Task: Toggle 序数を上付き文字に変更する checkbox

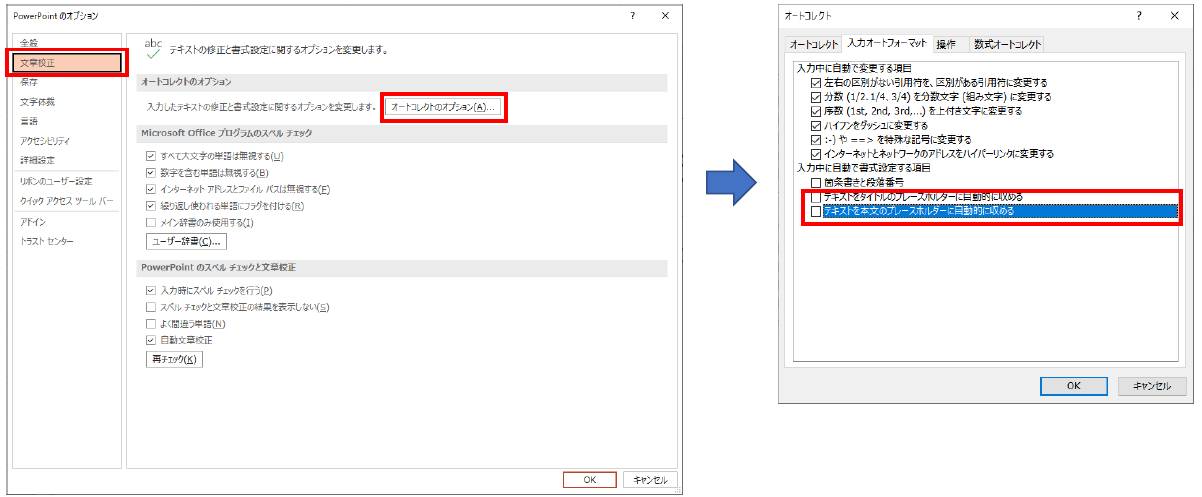Action: click(x=817, y=111)
